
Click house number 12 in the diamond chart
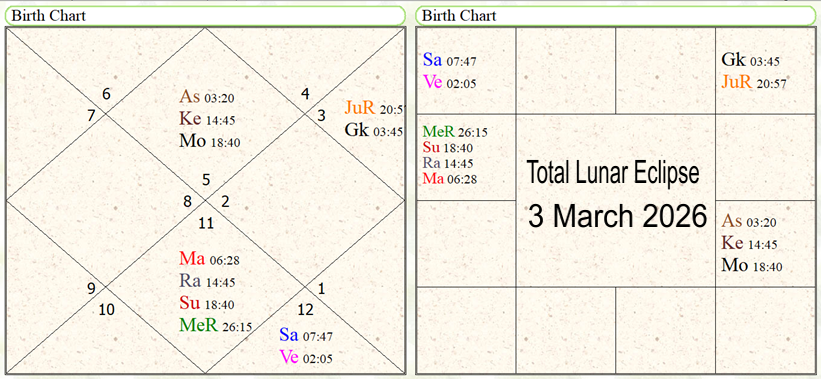(x=305, y=310)
